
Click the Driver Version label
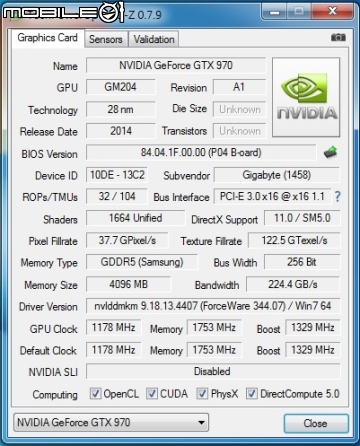point(48,307)
